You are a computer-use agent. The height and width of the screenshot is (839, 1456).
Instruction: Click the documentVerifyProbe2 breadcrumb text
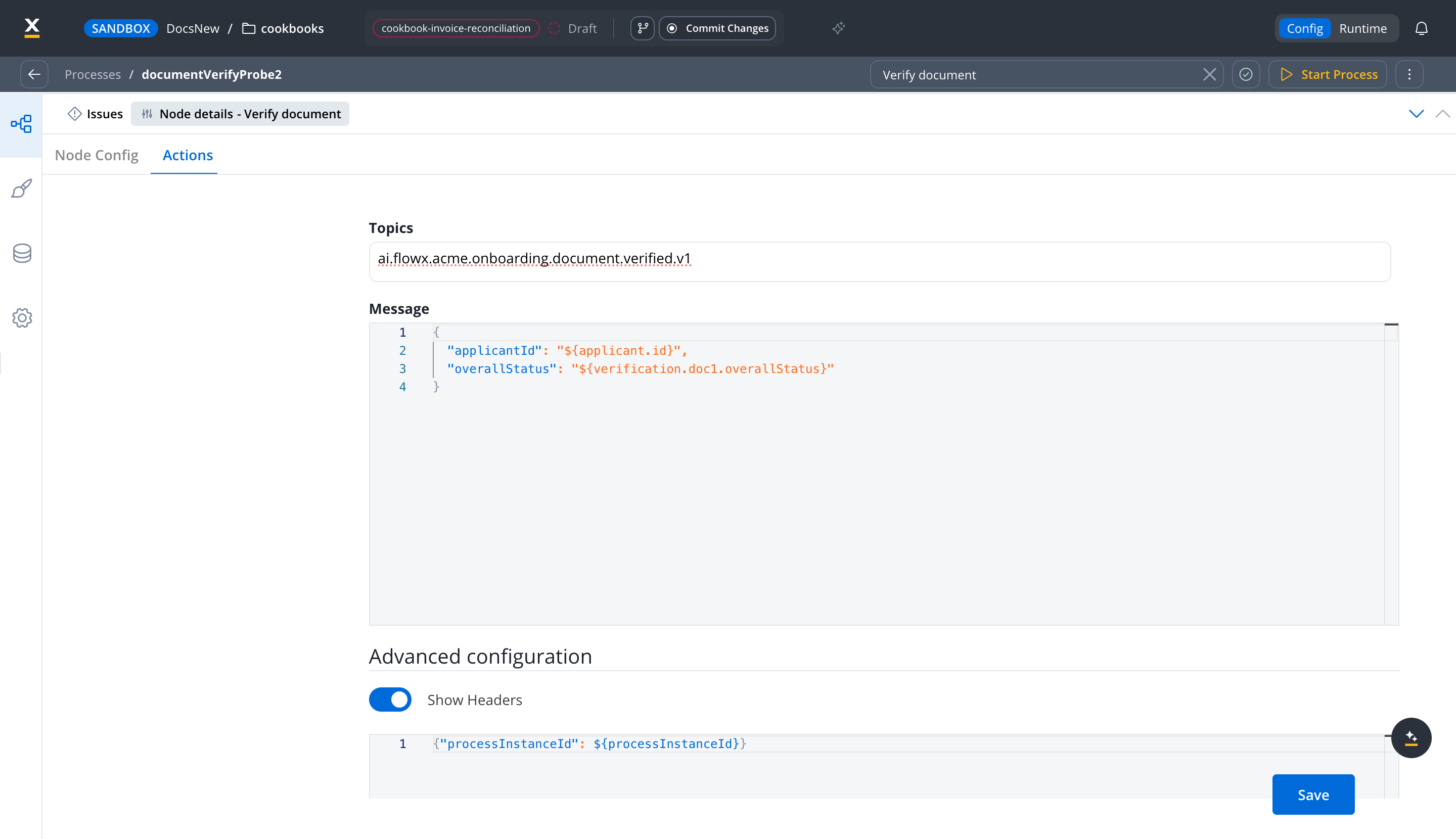pos(211,74)
